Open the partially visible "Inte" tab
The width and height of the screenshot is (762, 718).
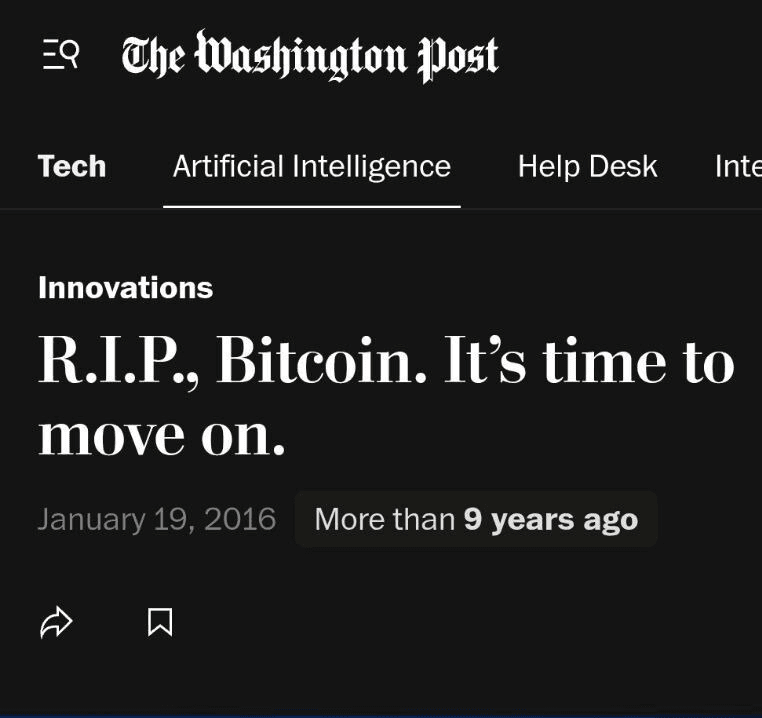tap(738, 166)
